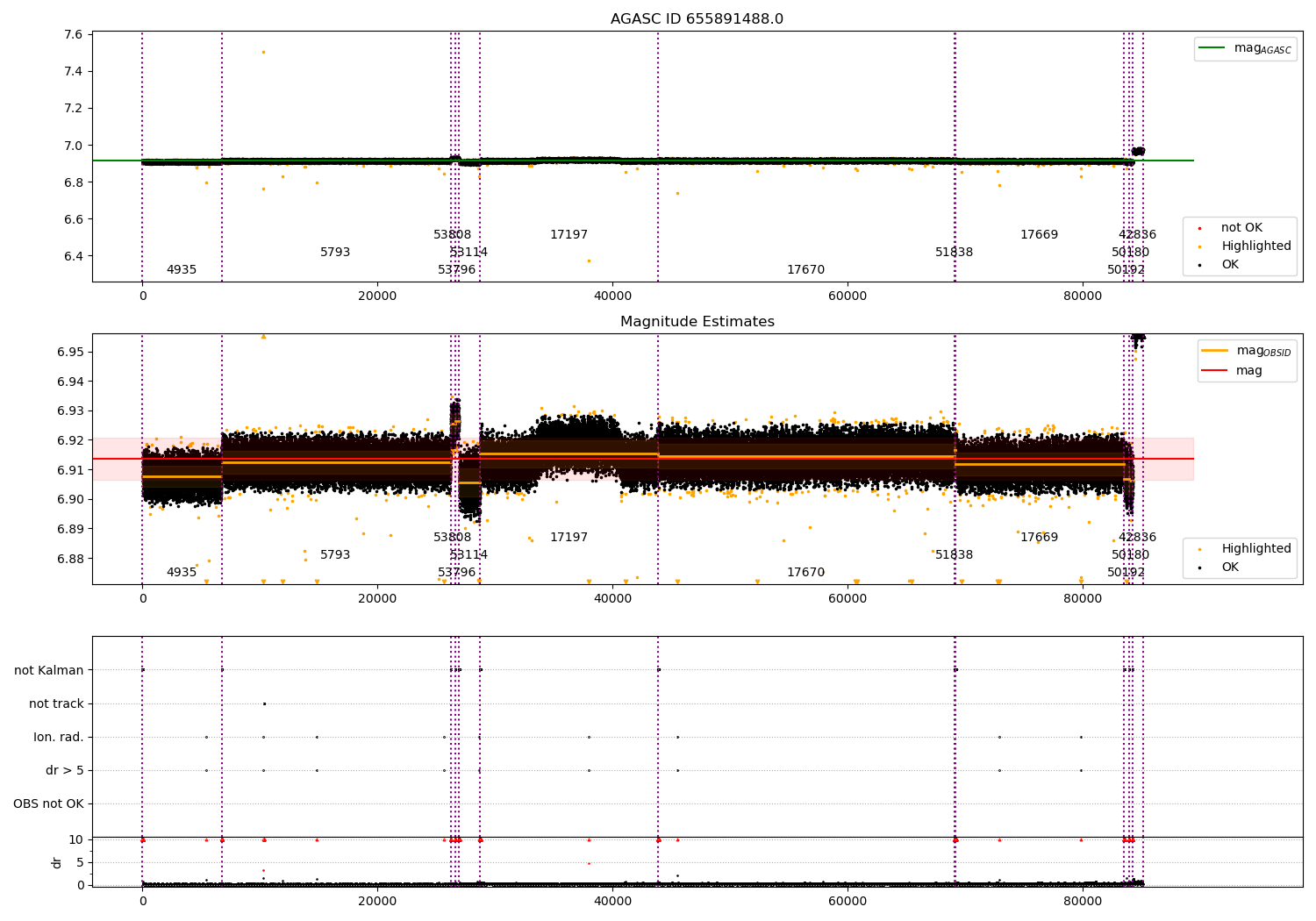Click the rotated 'dr' y-axis label

coord(57,862)
